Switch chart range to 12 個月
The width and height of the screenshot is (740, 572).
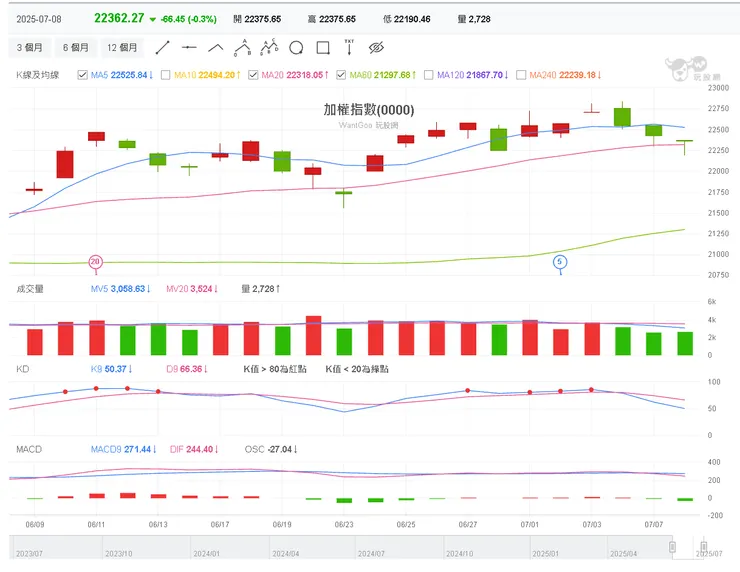[122, 48]
